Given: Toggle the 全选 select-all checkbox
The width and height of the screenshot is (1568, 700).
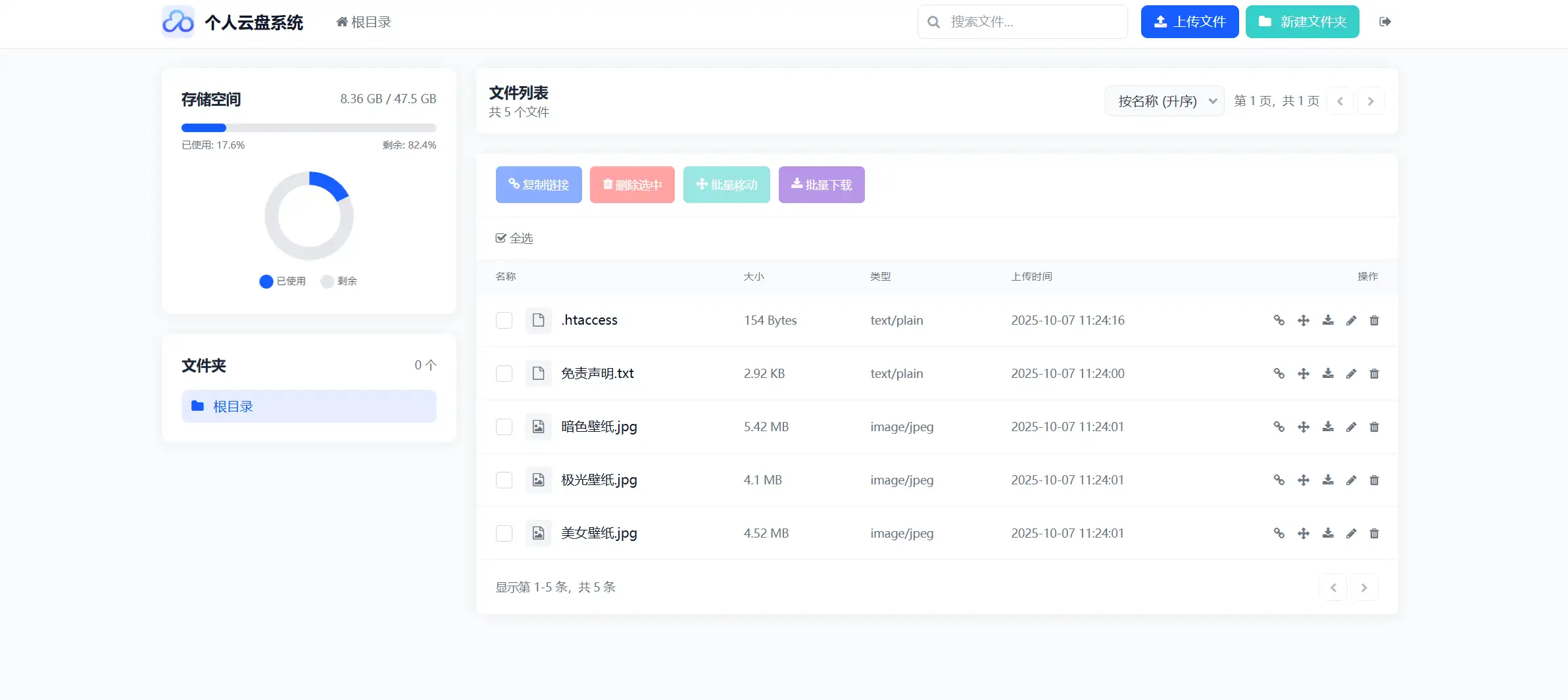Looking at the screenshot, I should click(x=501, y=237).
